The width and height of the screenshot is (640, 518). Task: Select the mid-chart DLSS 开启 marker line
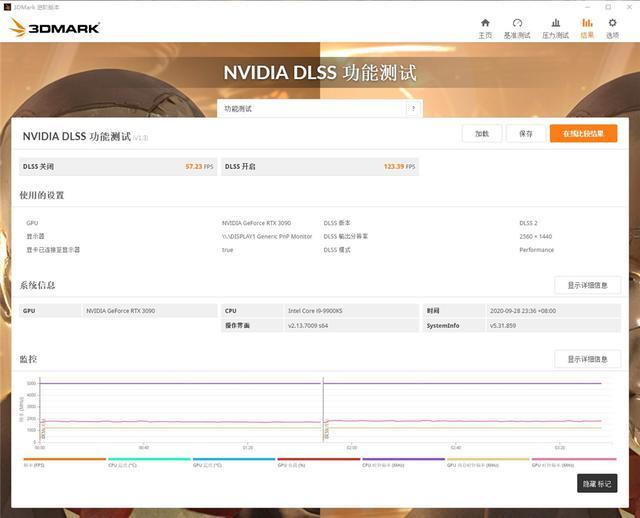[x=323, y=409]
